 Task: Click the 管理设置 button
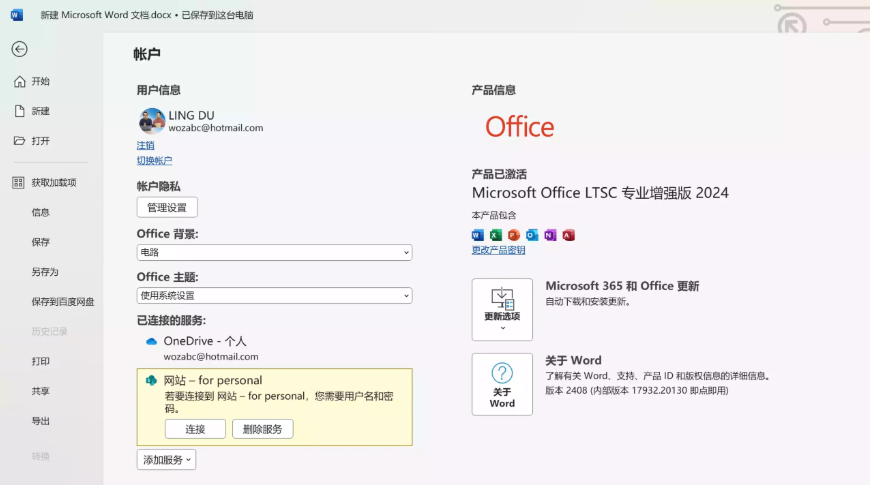(x=167, y=208)
